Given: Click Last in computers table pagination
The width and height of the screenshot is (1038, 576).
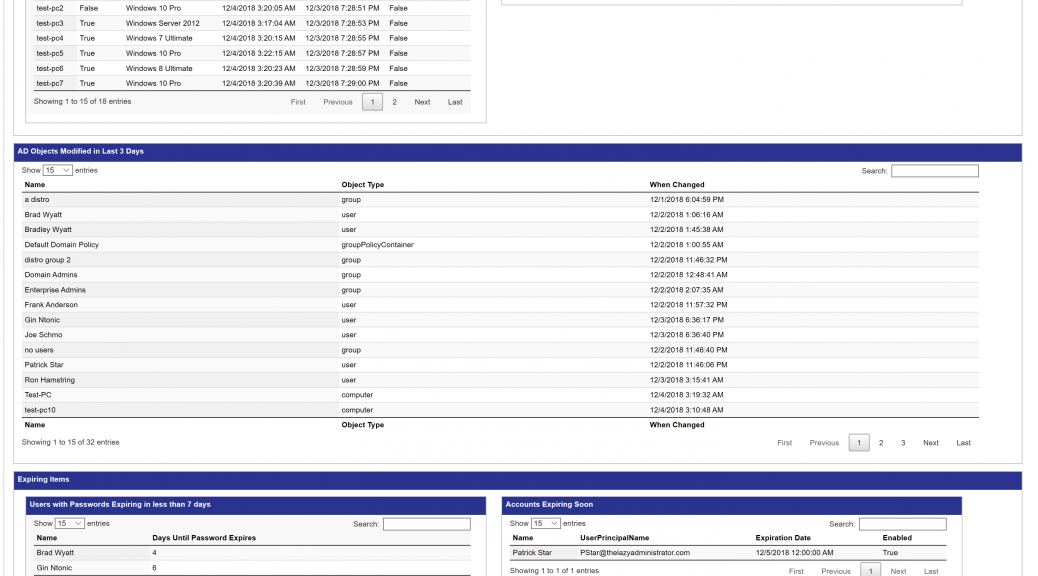Looking at the screenshot, I should (455, 102).
